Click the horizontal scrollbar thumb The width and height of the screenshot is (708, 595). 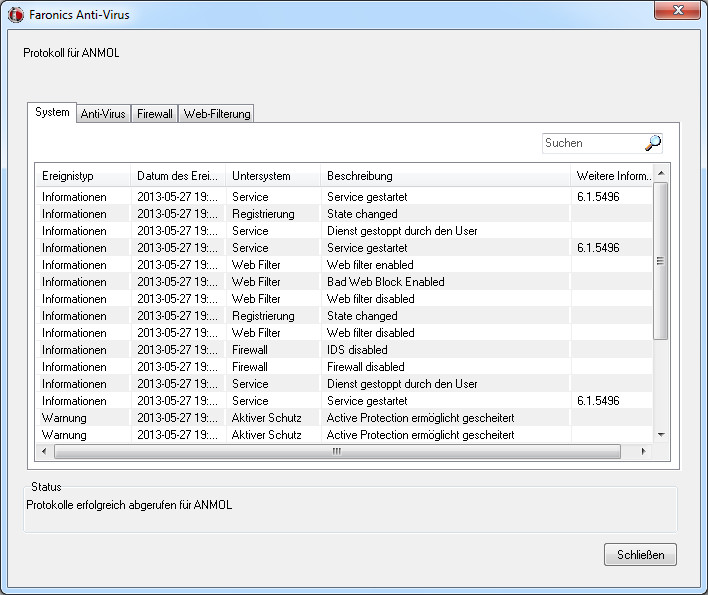coord(337,451)
